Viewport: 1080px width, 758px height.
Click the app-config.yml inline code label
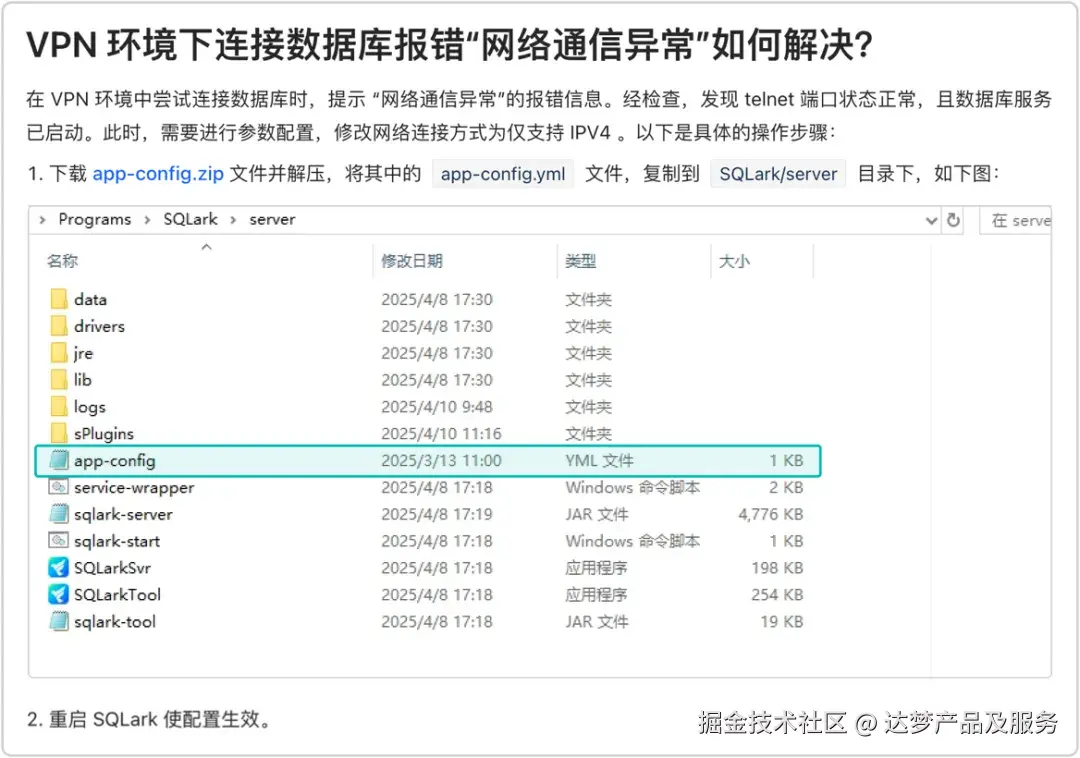pyautogui.click(x=503, y=173)
